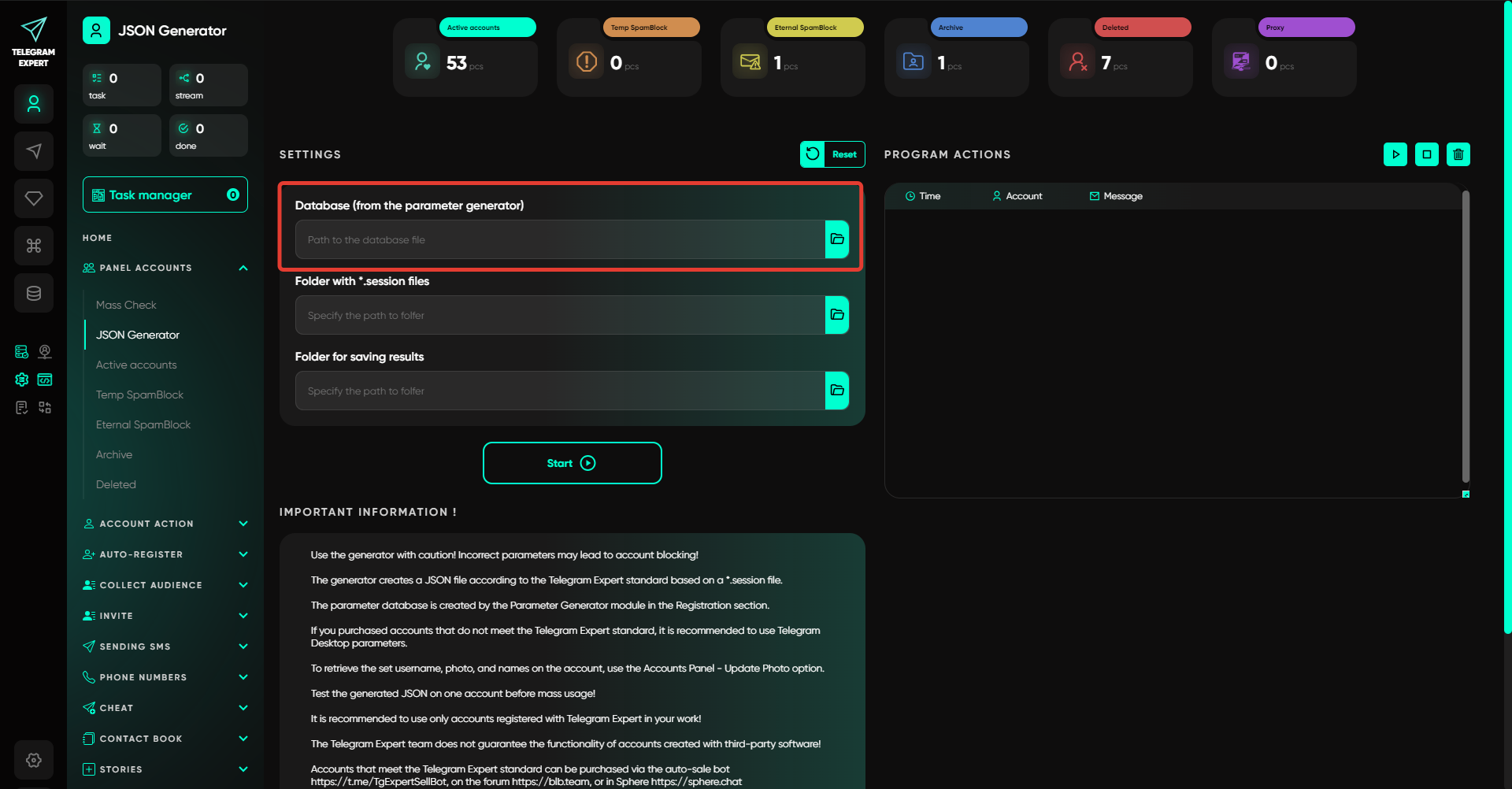Open Mass Check in panel accounts
This screenshot has height=789, width=1512.
(x=126, y=305)
